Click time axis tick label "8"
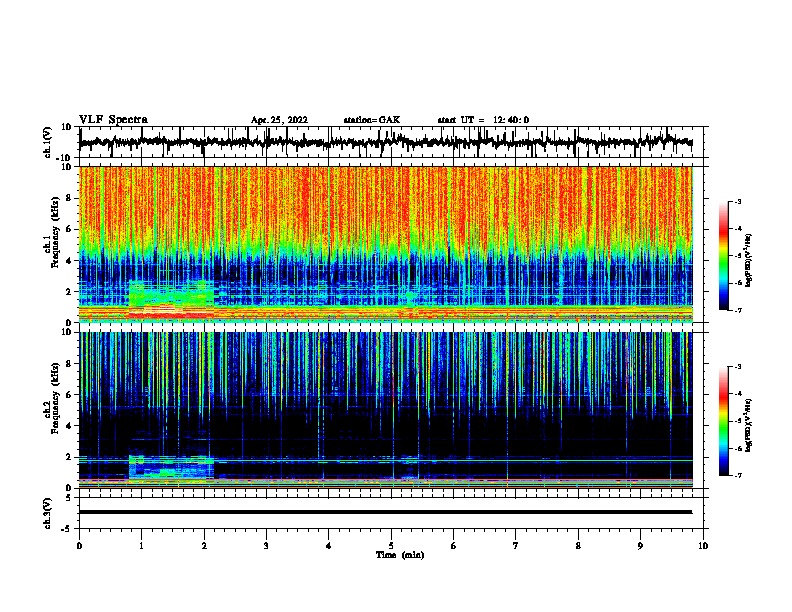This screenshot has height=612, width=792. tap(578, 545)
